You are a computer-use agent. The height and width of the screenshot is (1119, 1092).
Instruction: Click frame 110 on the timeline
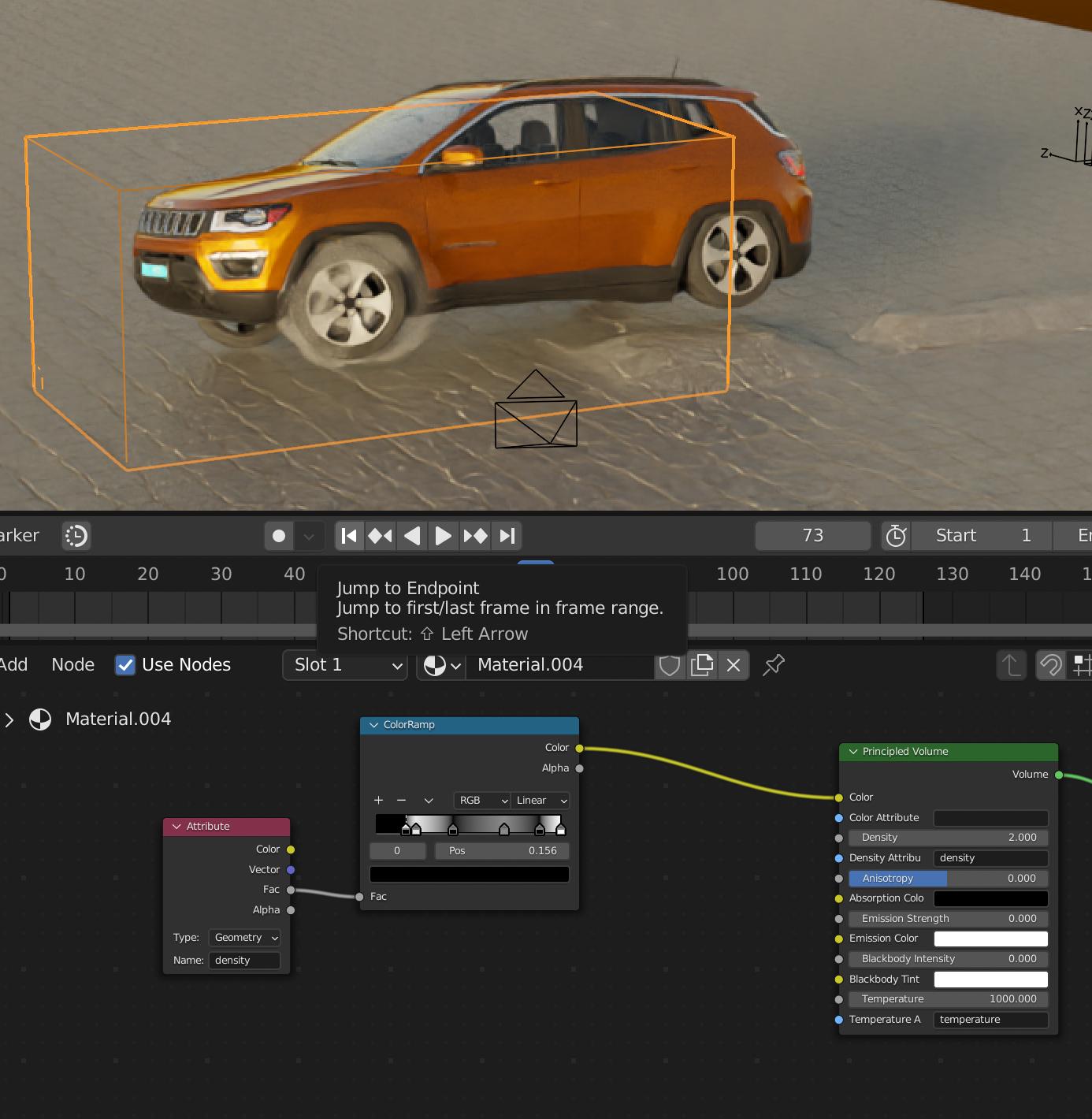point(806,574)
